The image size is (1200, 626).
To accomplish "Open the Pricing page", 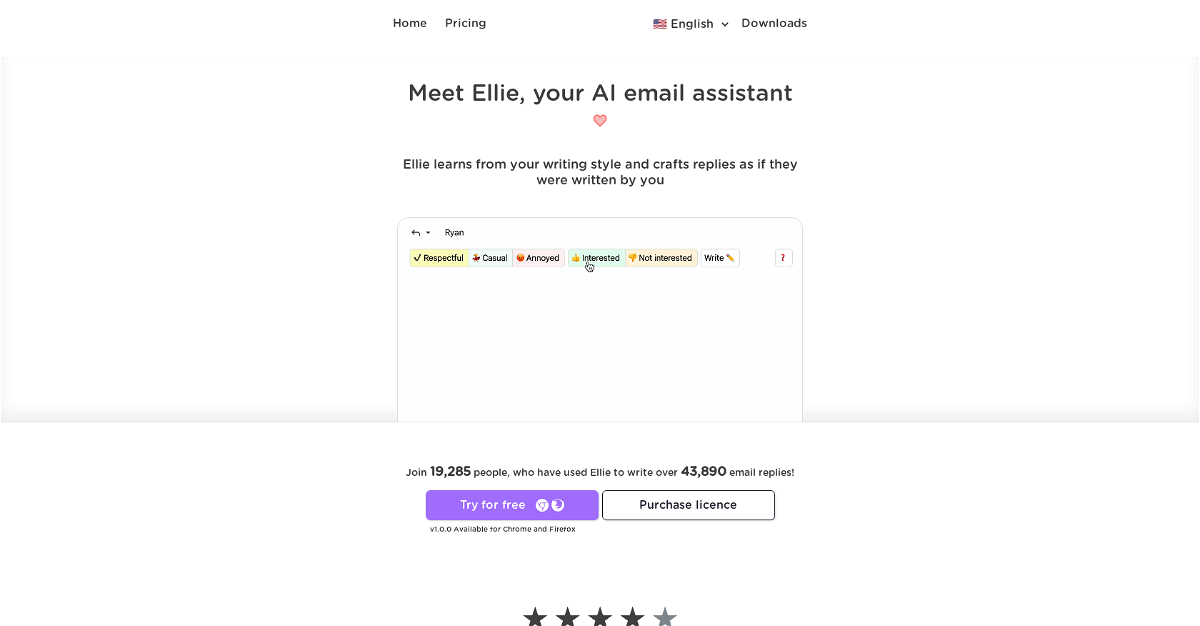I will (x=465, y=23).
